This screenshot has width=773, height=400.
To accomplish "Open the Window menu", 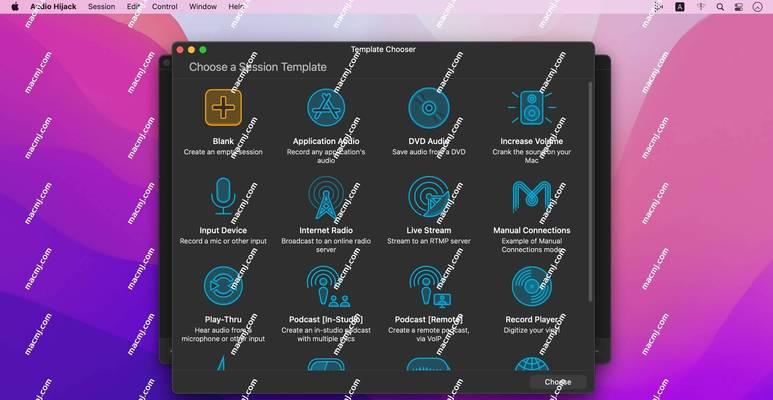I will [203, 6].
